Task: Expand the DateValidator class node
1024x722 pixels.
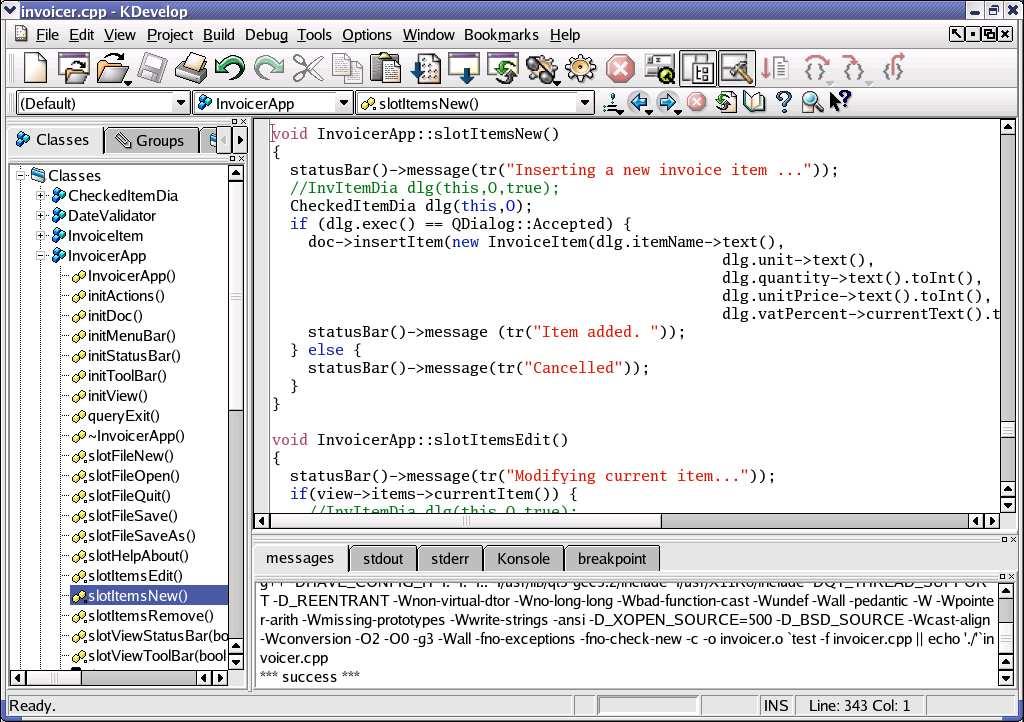Action: pos(40,215)
